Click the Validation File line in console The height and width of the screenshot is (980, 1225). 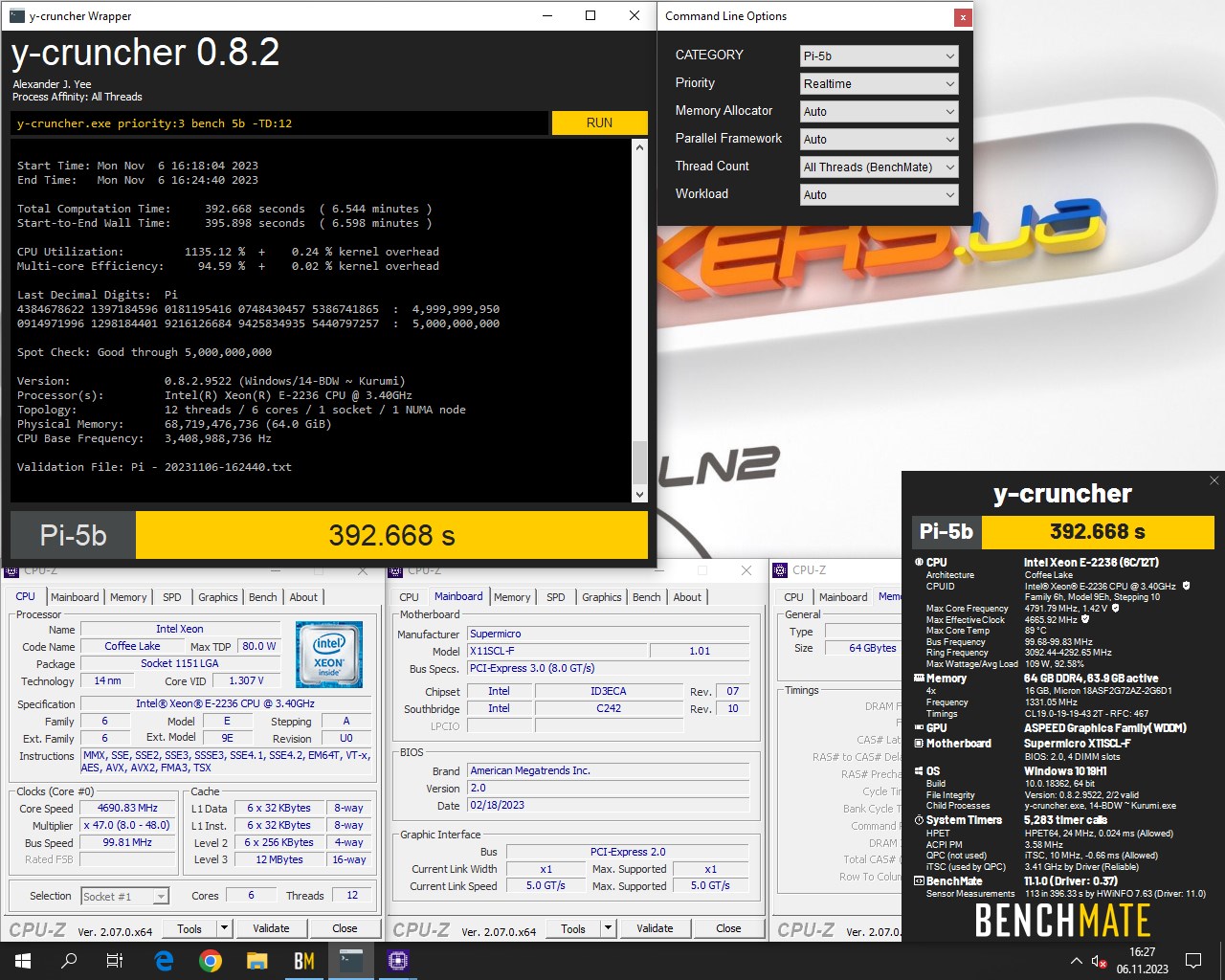[x=154, y=467]
